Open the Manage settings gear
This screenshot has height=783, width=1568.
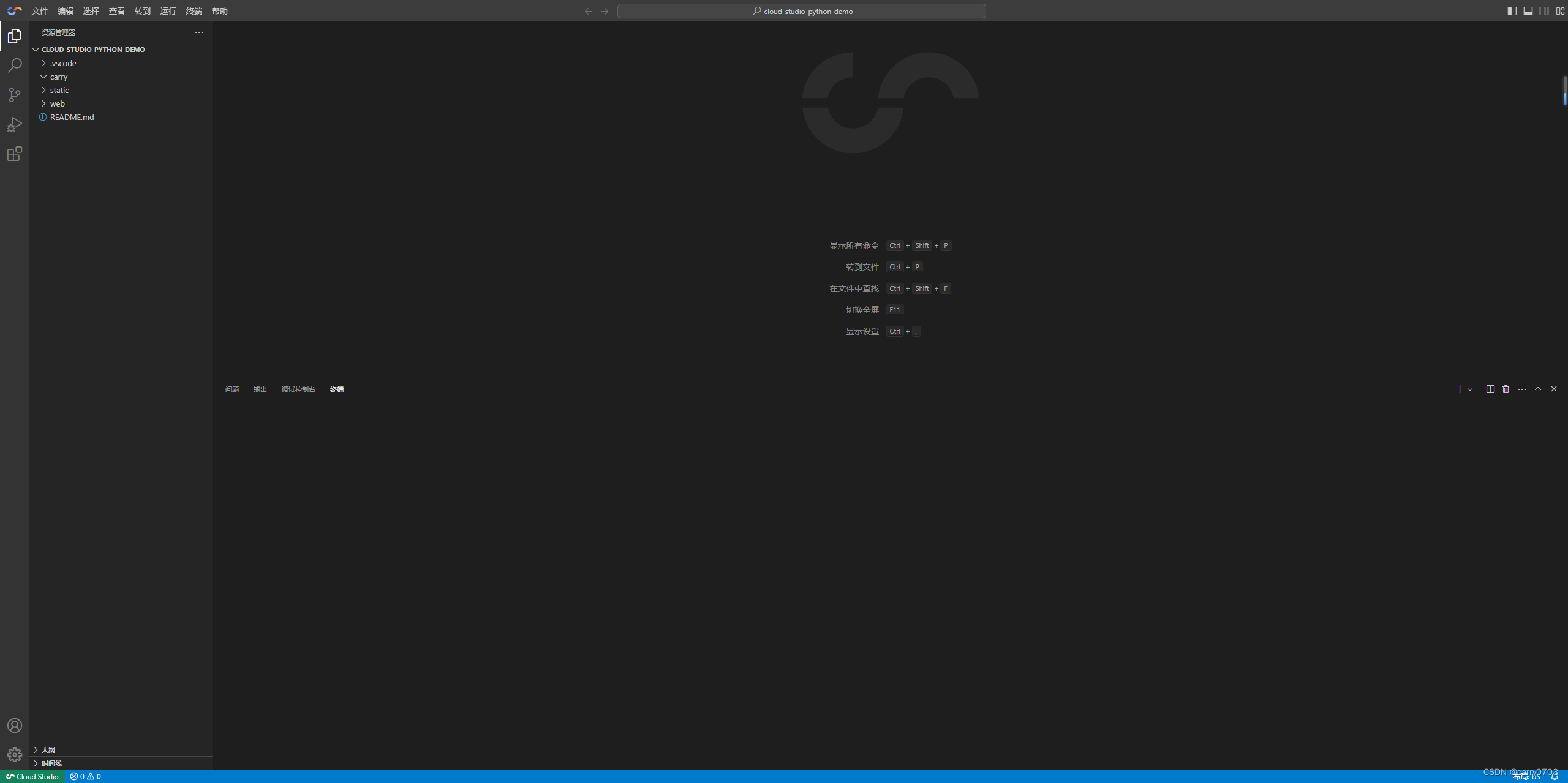pyautogui.click(x=15, y=755)
